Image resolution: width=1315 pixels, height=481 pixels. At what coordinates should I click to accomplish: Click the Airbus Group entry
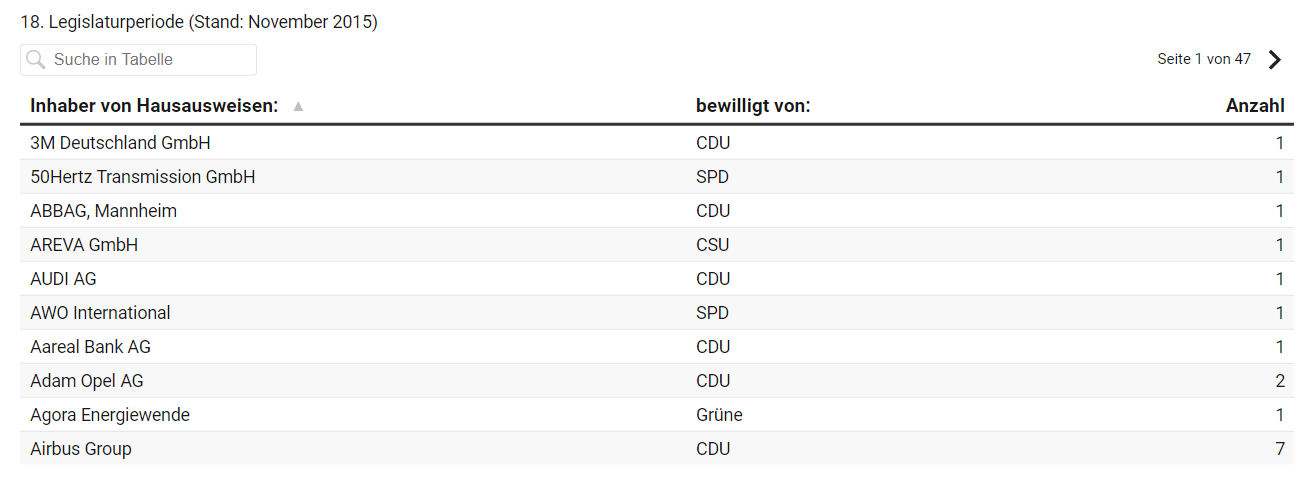[x=80, y=449]
